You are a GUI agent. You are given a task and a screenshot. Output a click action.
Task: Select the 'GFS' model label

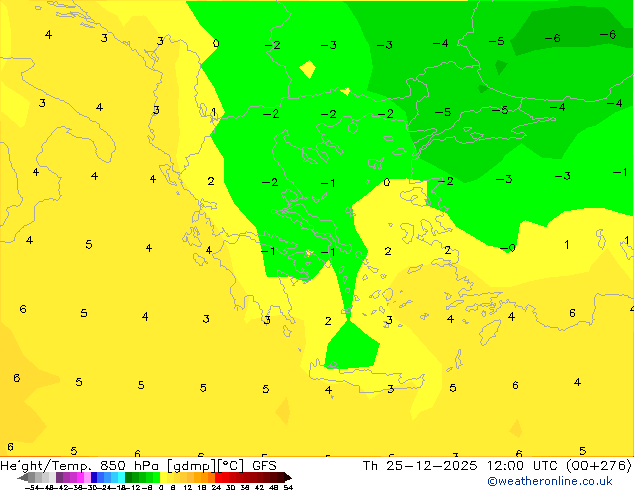264,465
